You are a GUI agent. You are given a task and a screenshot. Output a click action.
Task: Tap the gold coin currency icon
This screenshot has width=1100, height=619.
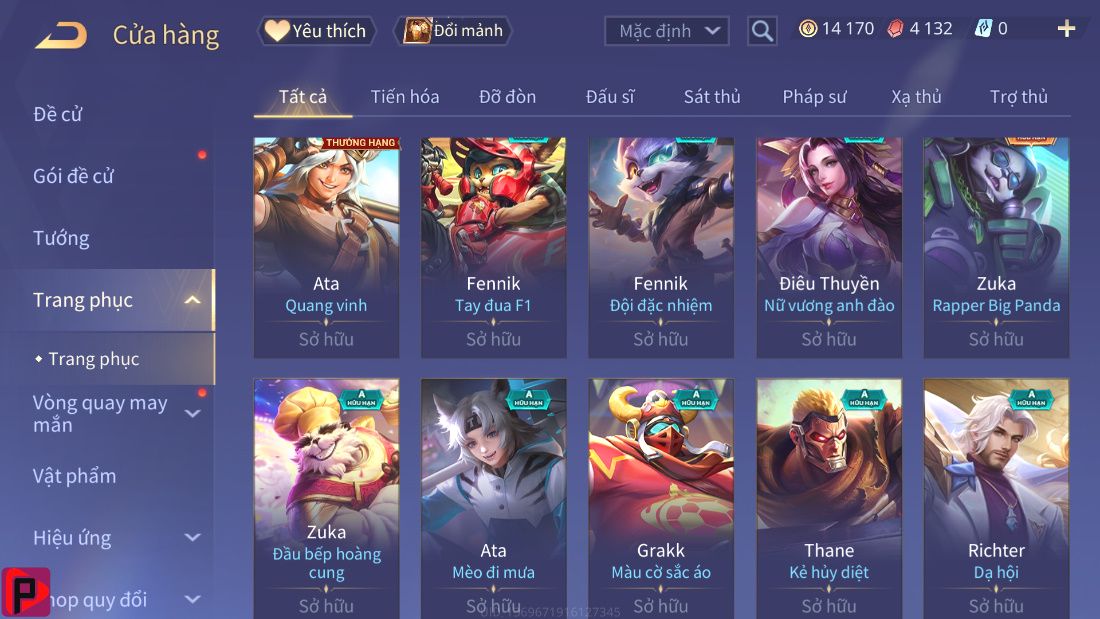point(808,29)
